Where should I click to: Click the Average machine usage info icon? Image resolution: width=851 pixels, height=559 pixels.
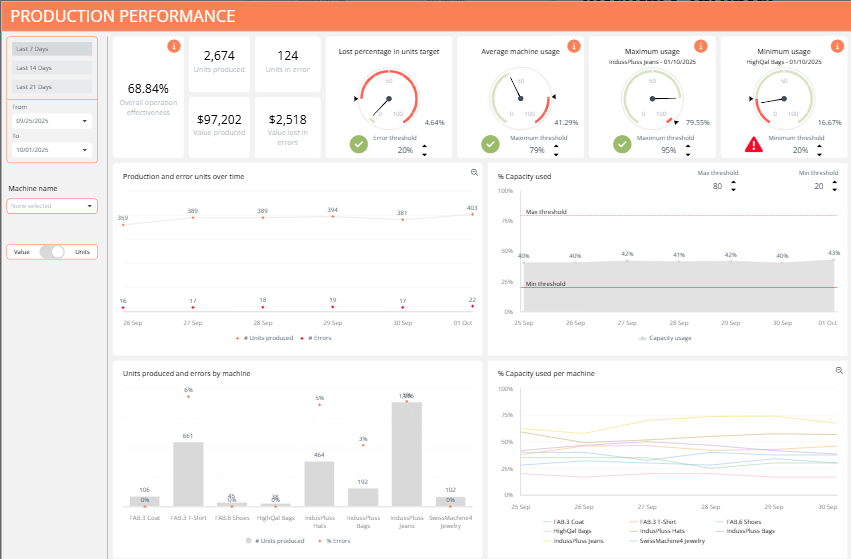[x=573, y=46]
